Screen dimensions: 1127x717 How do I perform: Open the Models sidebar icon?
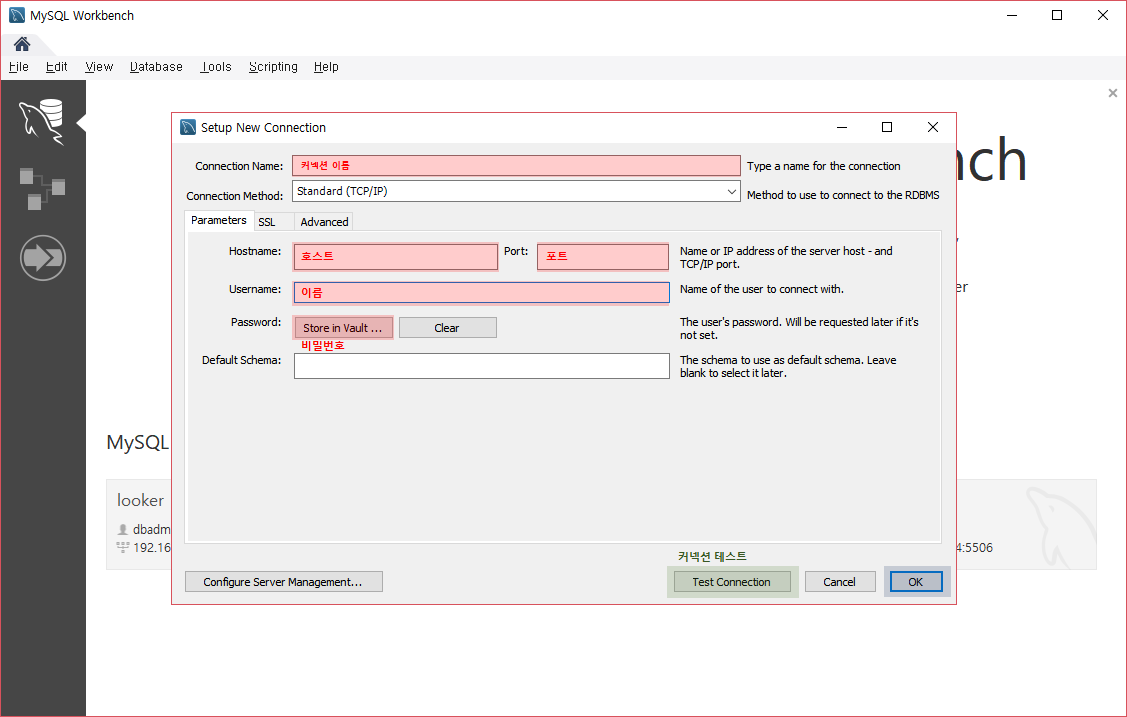(42, 189)
